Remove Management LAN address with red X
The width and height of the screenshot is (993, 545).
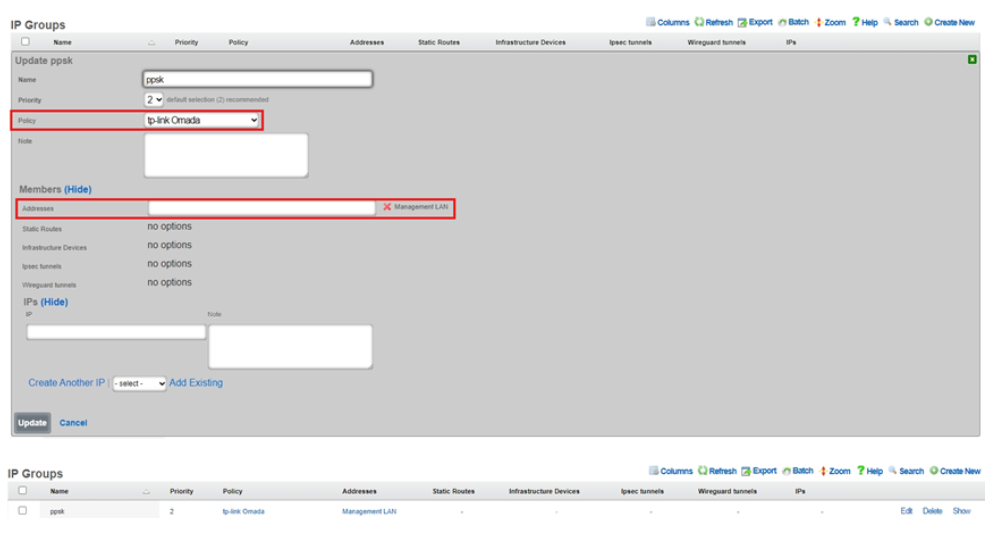(387, 207)
